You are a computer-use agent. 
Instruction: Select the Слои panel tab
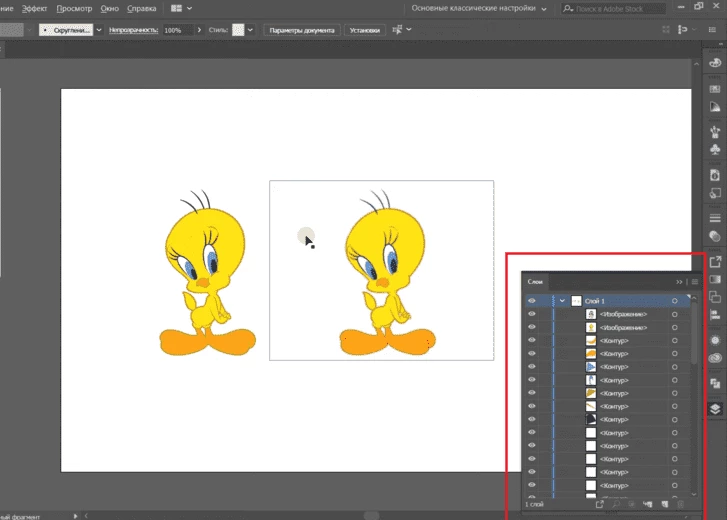[535, 282]
